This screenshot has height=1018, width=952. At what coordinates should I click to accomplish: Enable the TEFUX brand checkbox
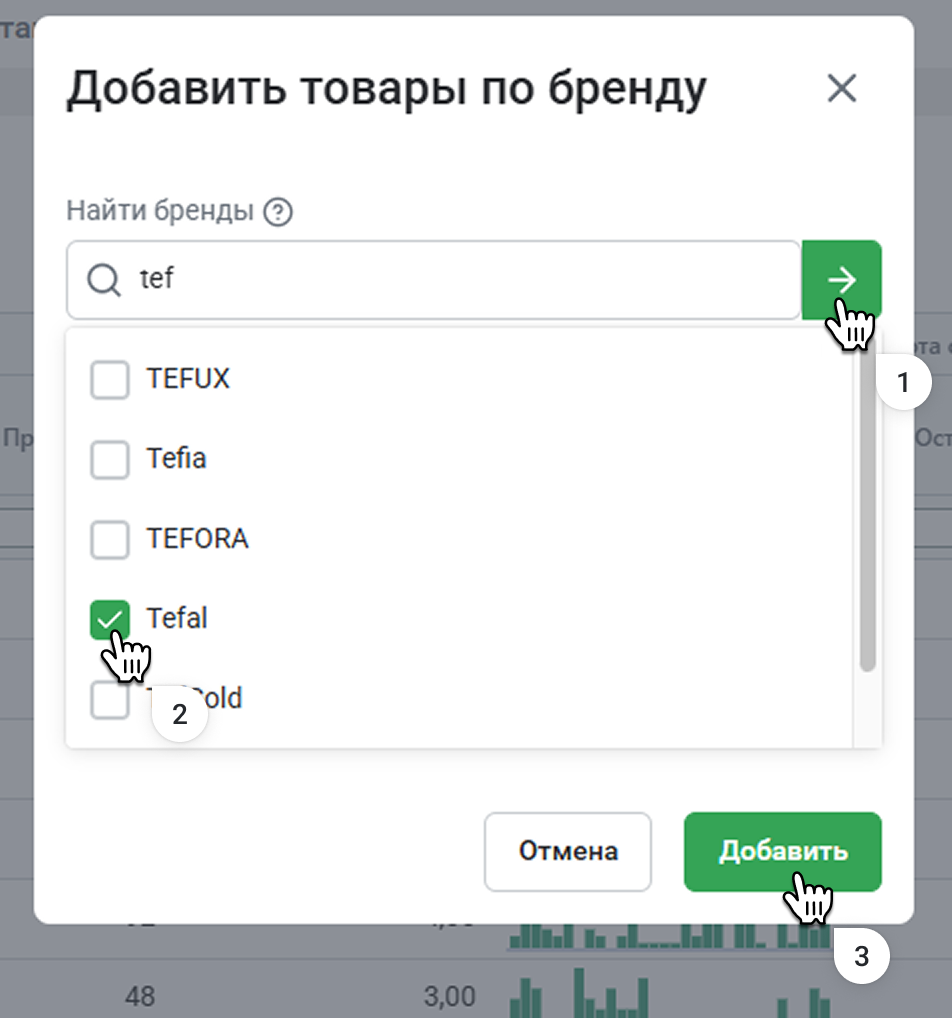coord(110,379)
